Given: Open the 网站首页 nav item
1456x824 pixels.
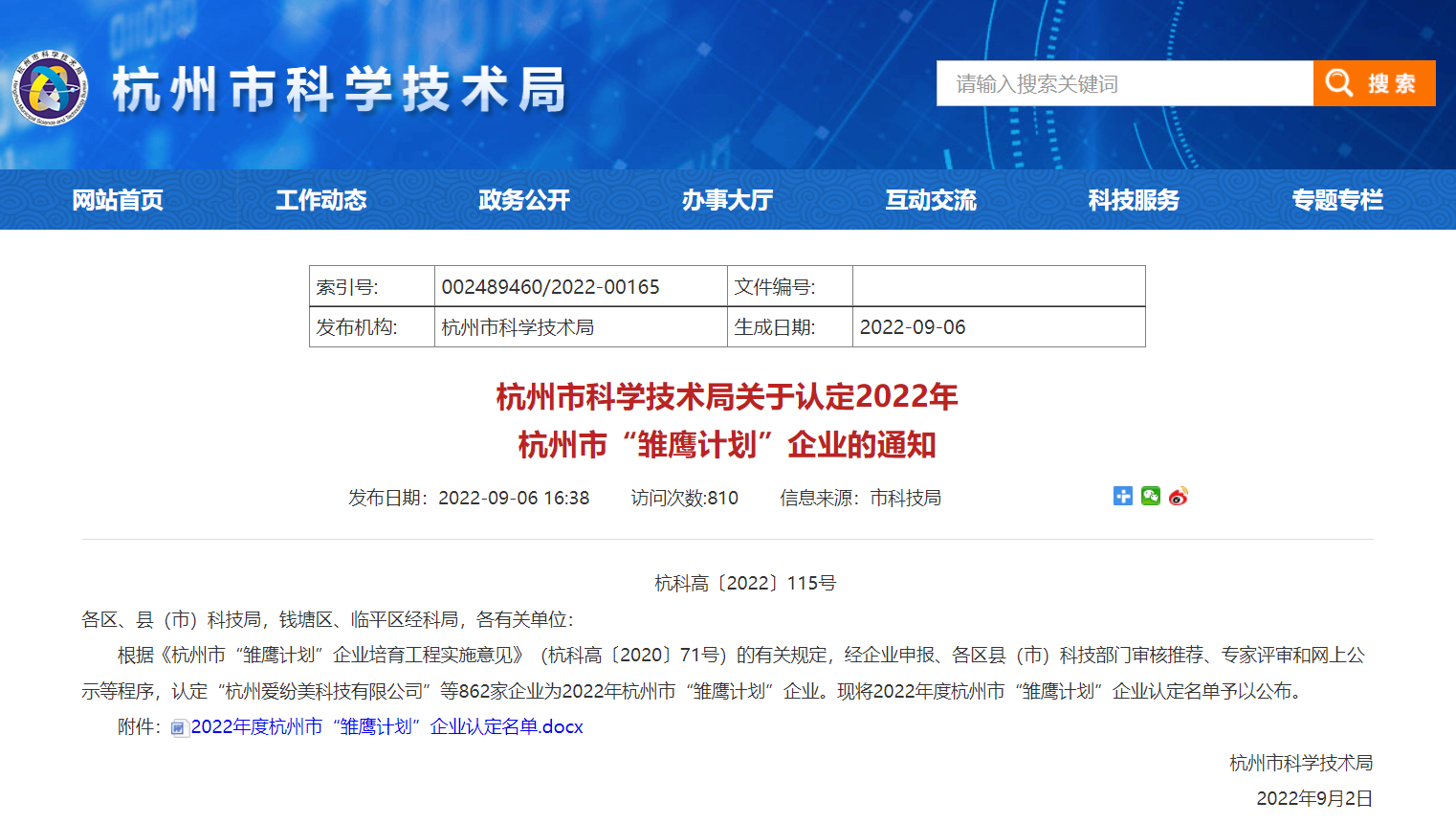Looking at the screenshot, I should [x=118, y=200].
